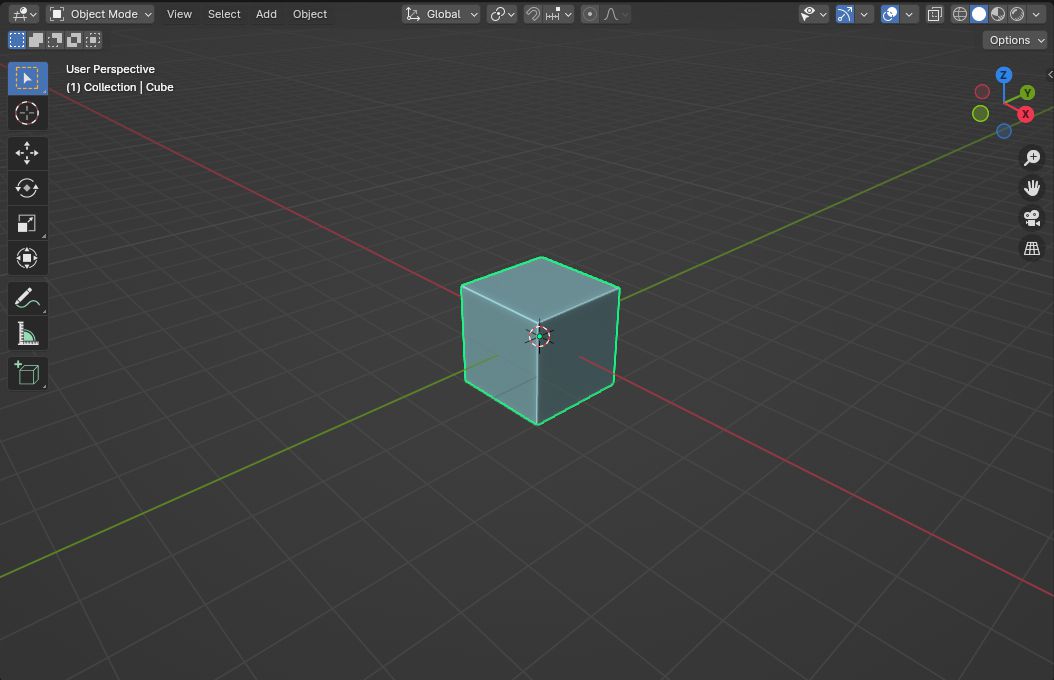Toggle proportional editing in header
Screen dimensions: 1054x680
click(x=590, y=14)
